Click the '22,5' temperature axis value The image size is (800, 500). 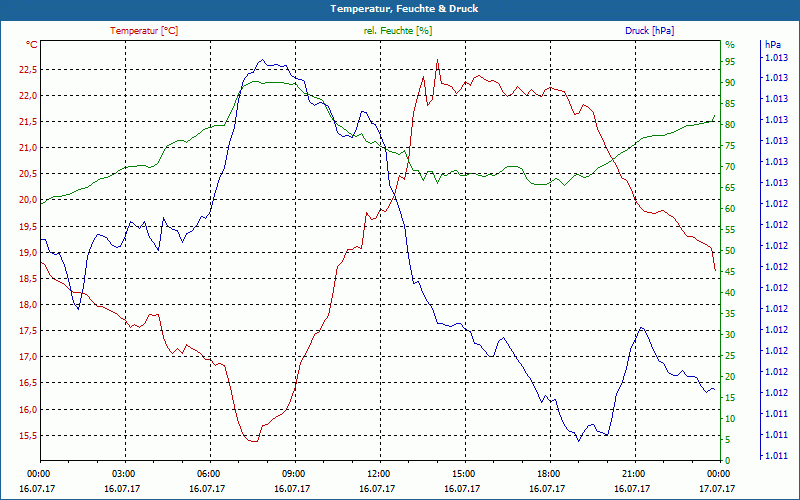[28, 70]
